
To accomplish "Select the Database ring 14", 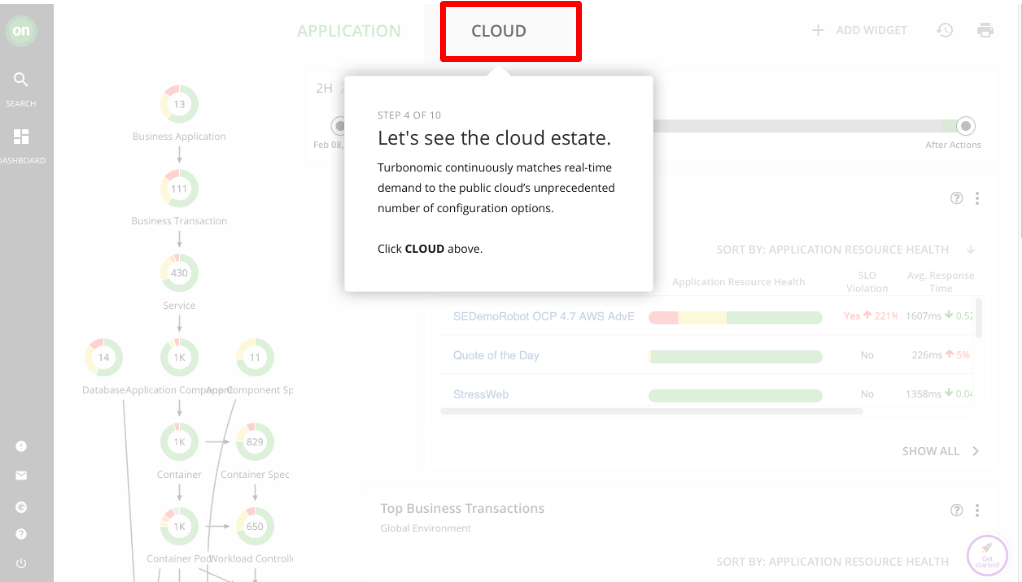I will coord(104,357).
